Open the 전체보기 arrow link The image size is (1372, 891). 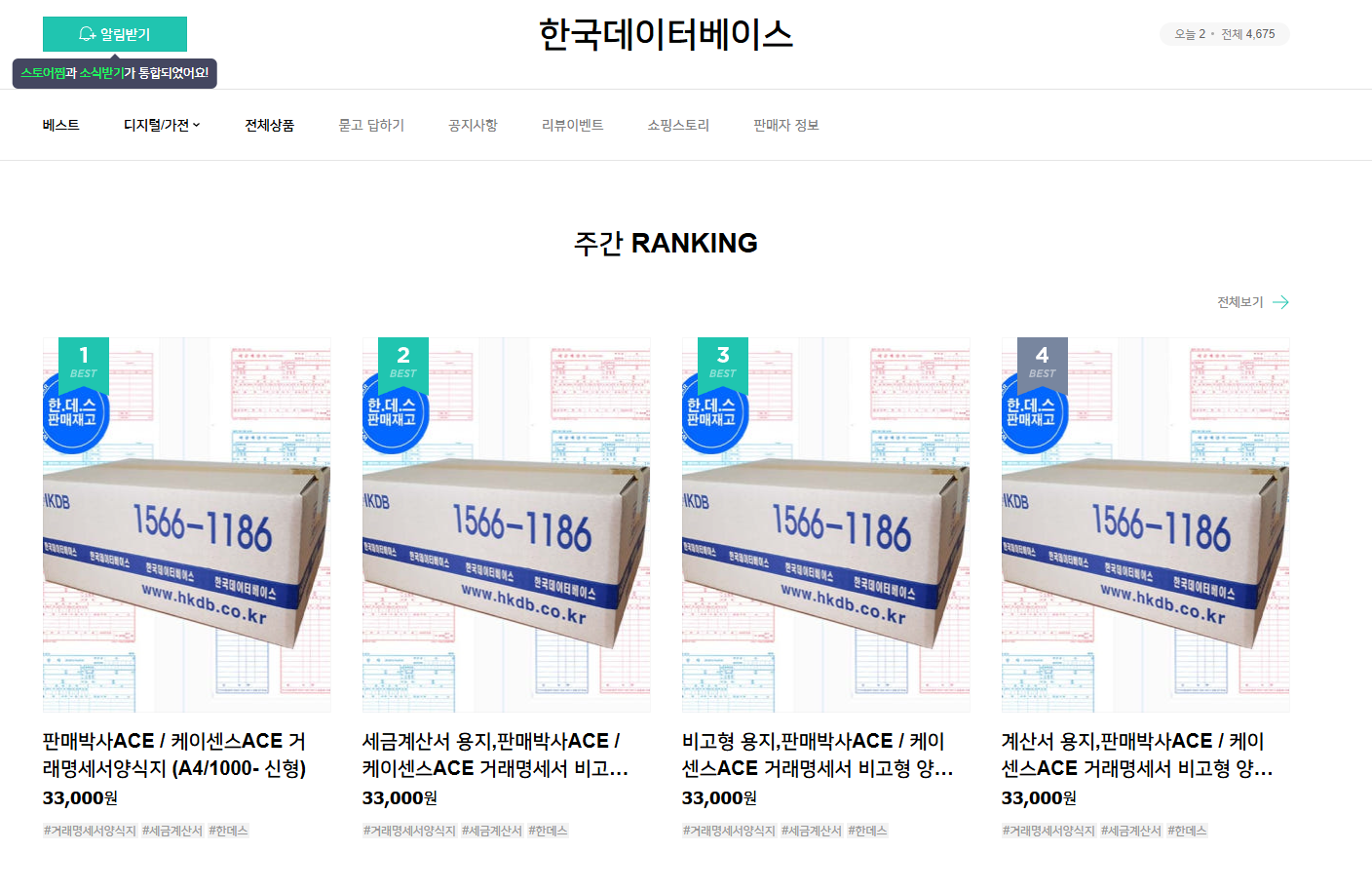click(x=1253, y=302)
